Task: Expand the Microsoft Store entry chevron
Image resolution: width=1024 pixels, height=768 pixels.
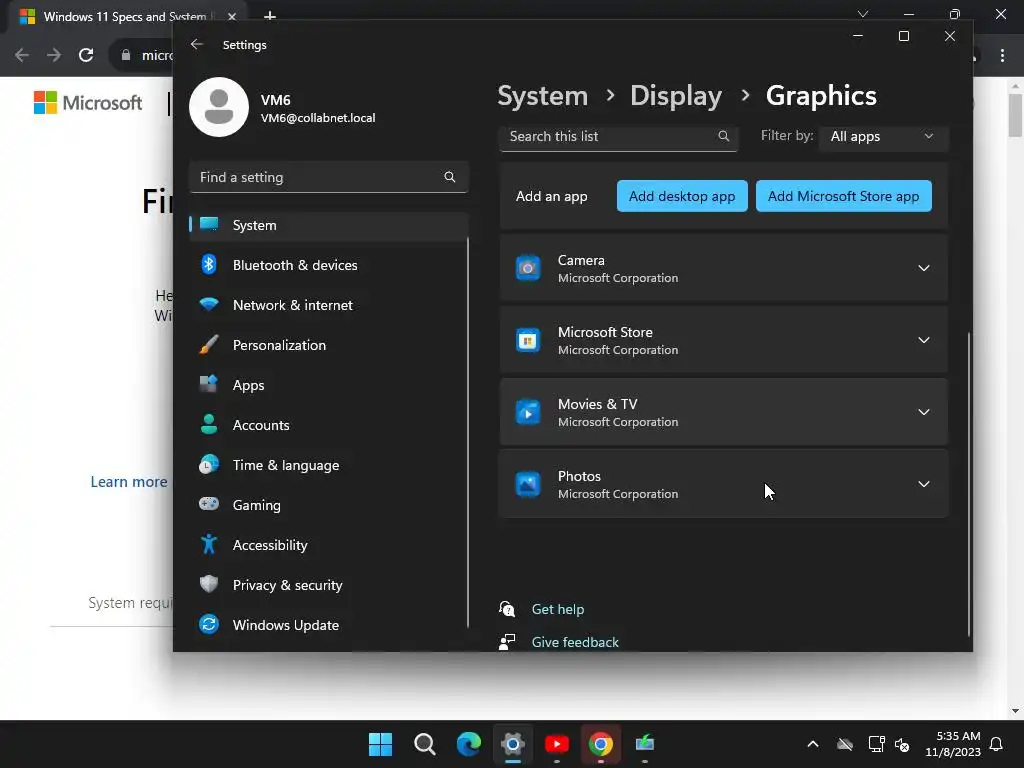Action: (923, 340)
